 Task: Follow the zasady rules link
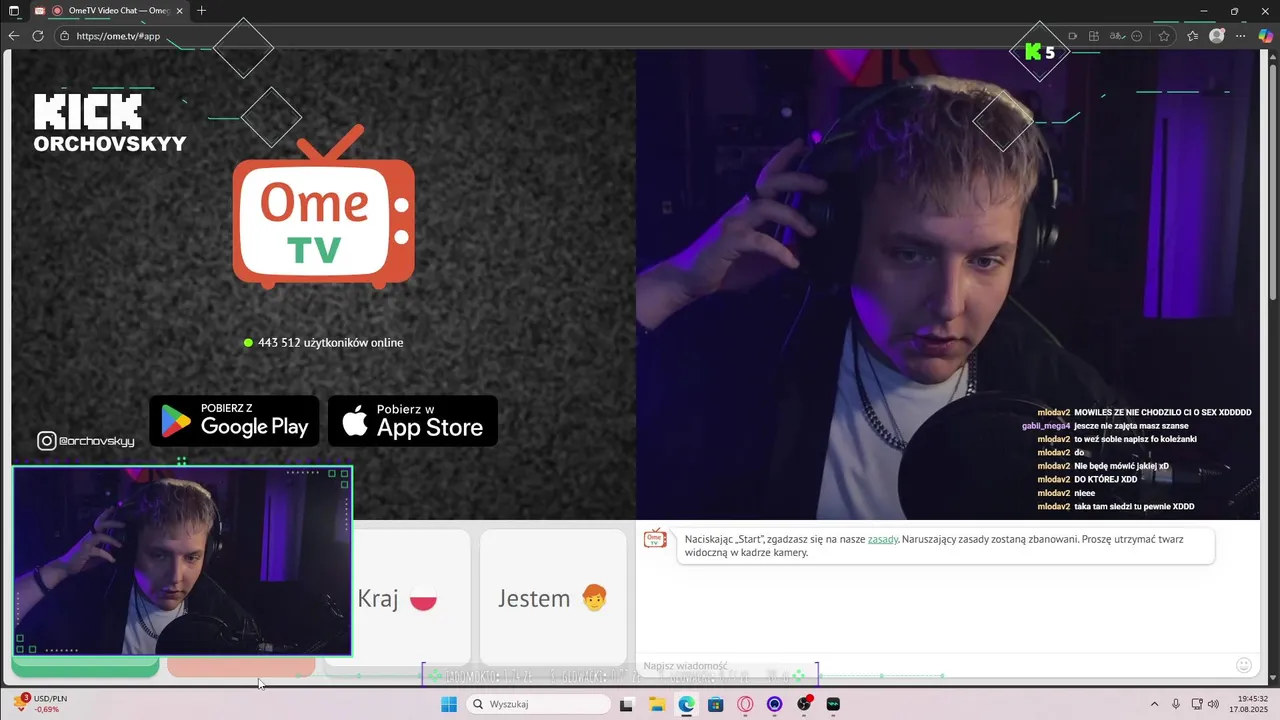pyautogui.click(x=883, y=539)
